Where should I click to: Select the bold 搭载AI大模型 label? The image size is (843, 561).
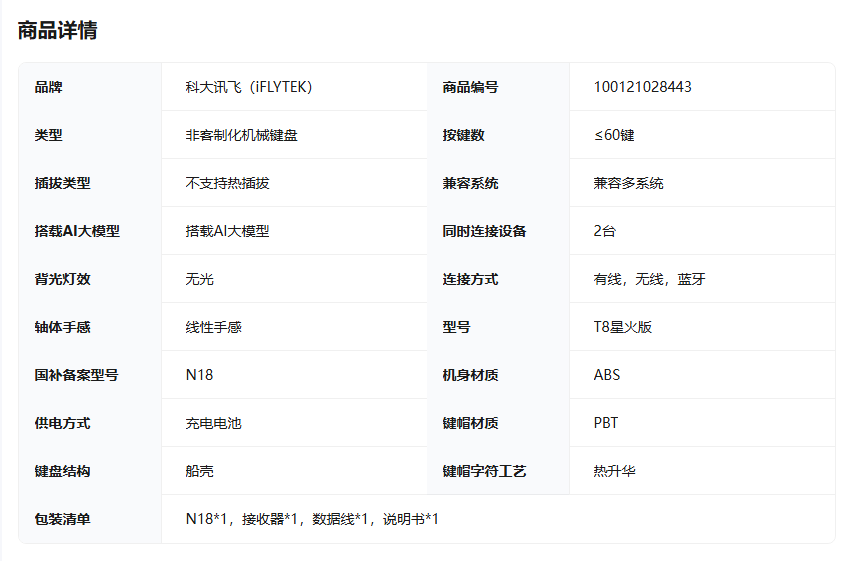(x=77, y=231)
